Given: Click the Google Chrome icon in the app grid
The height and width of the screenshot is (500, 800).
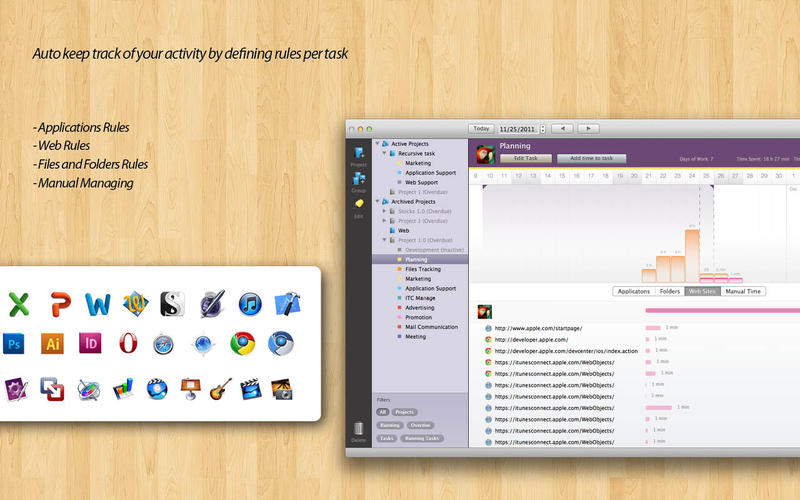Looking at the screenshot, I should [x=242, y=343].
